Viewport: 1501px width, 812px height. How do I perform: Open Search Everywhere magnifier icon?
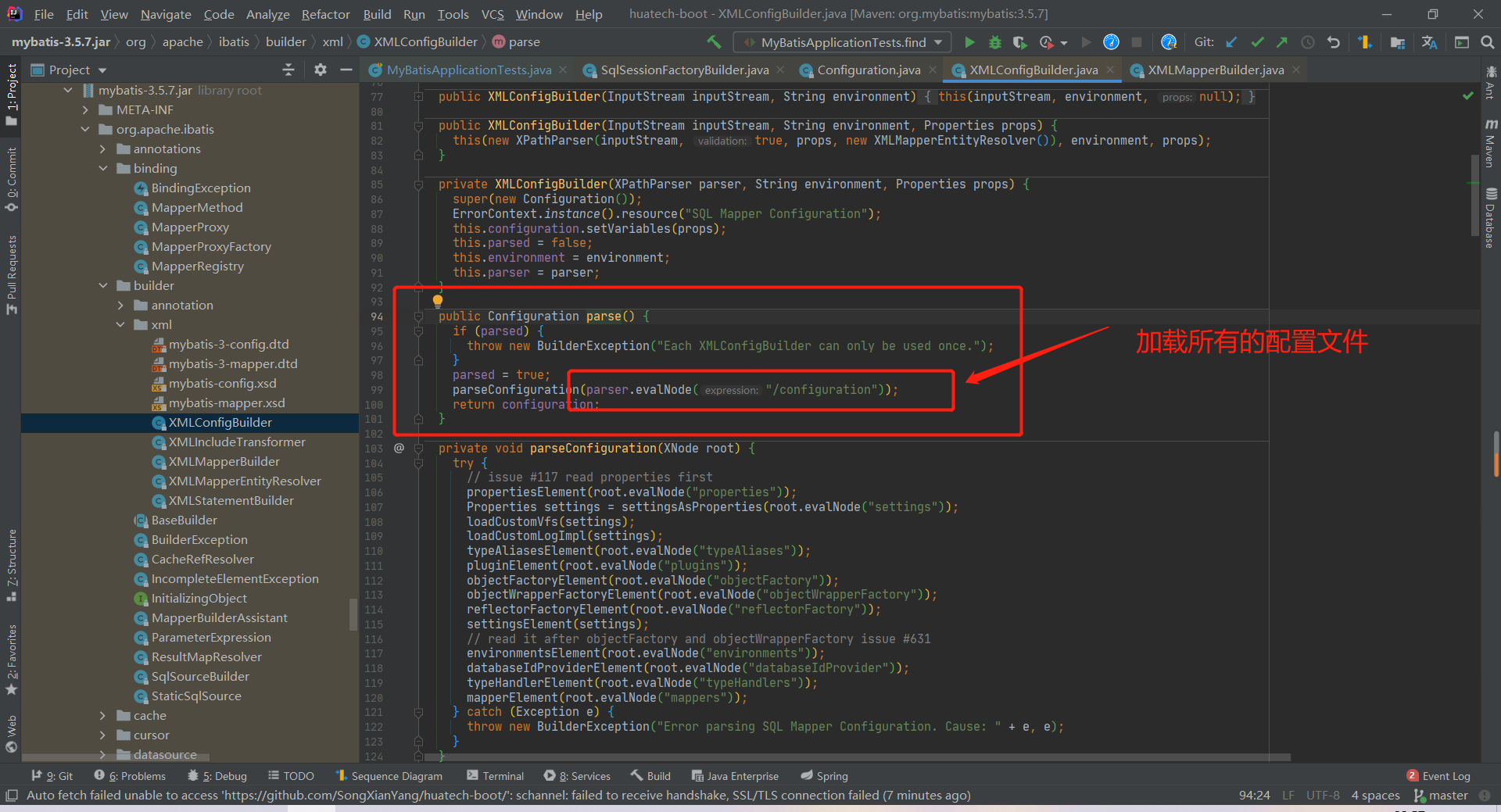[x=1487, y=42]
